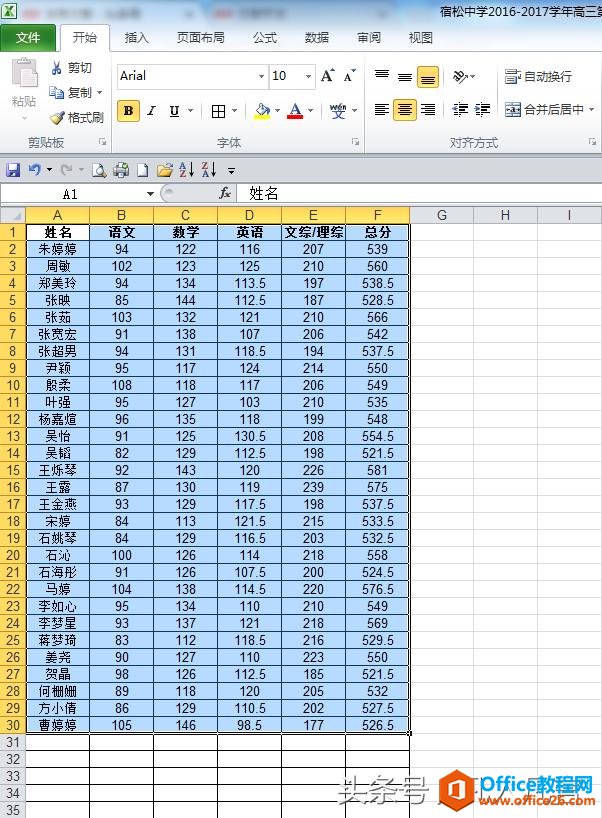Create new blank workbook icon
The width and height of the screenshot is (602, 818).
point(142,170)
